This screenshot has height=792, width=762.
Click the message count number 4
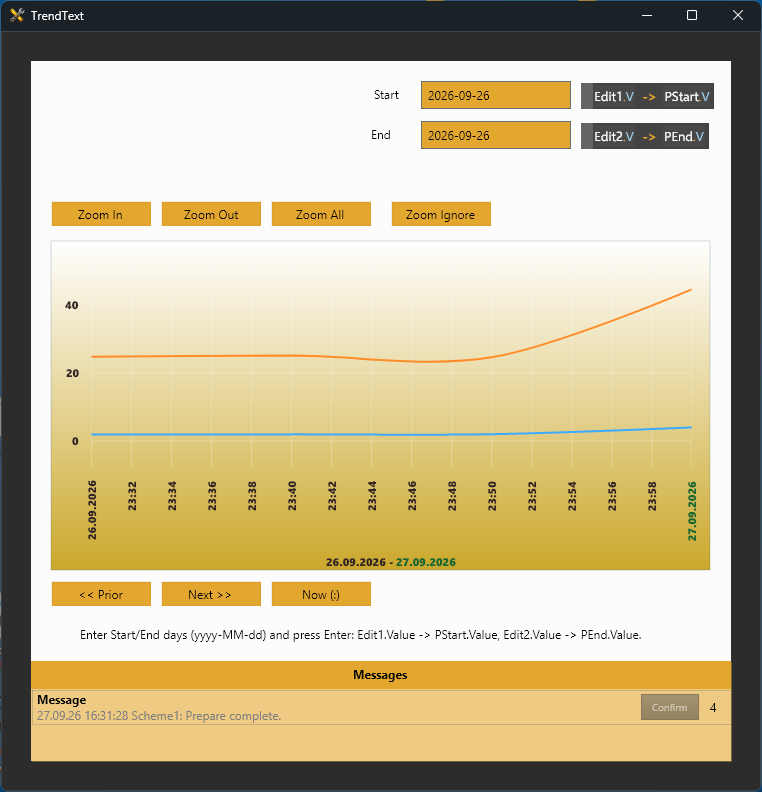point(713,708)
